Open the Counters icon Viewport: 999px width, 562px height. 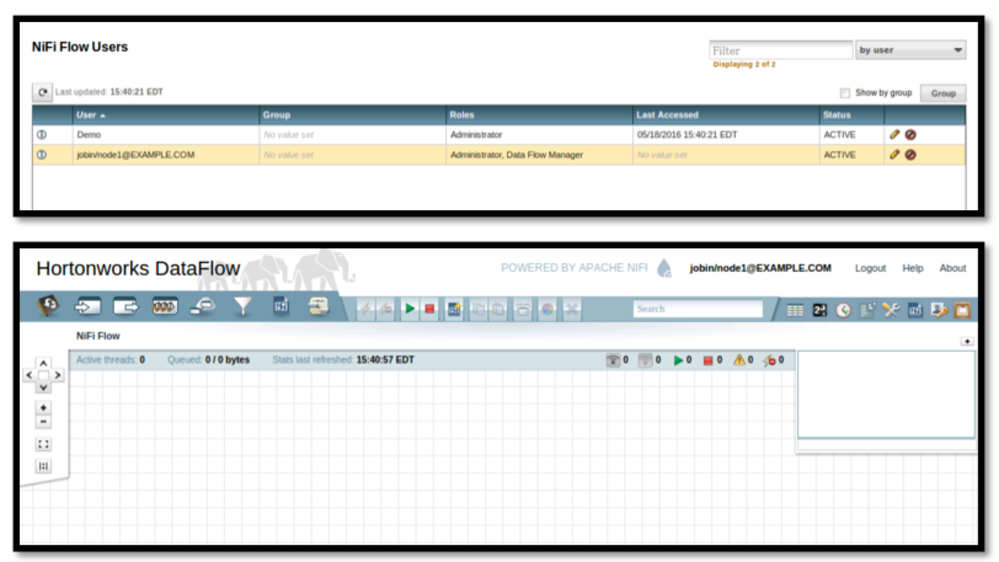point(819,310)
